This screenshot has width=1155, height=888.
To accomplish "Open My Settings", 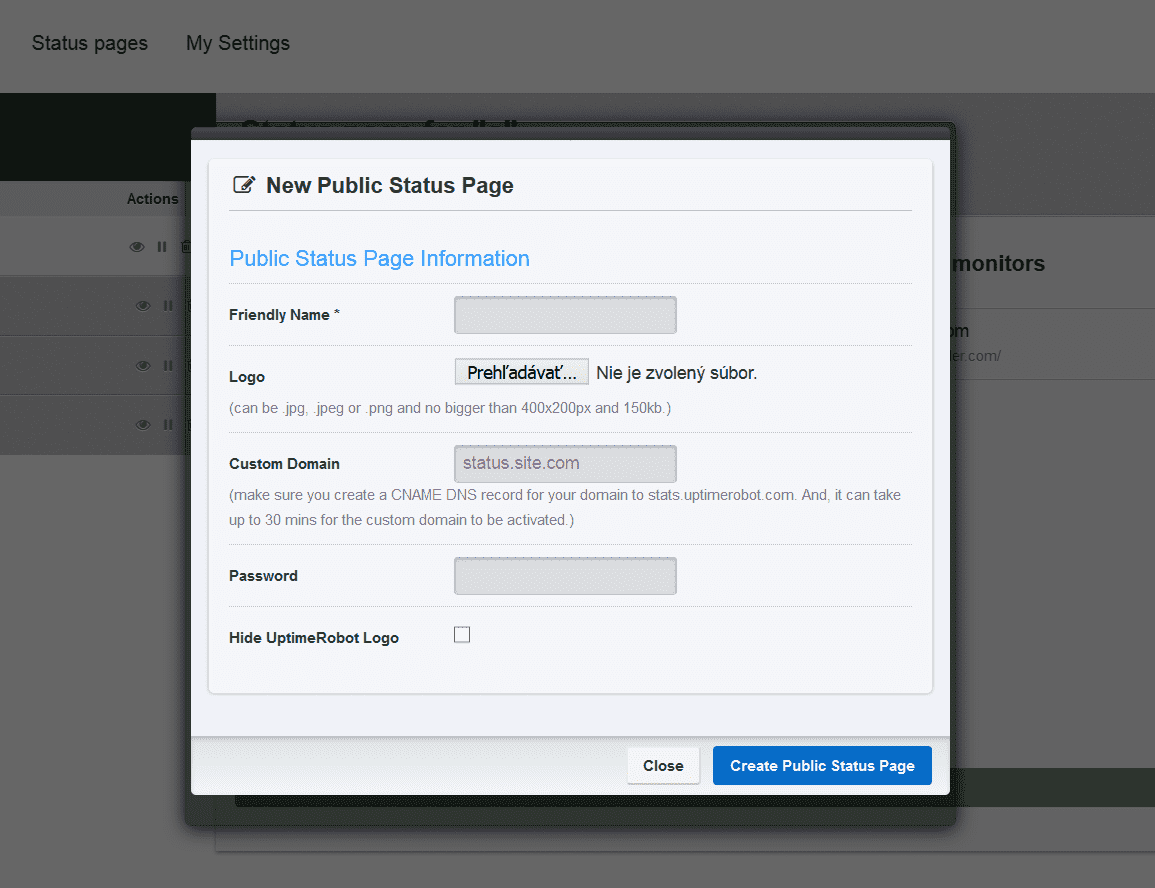I will (237, 43).
